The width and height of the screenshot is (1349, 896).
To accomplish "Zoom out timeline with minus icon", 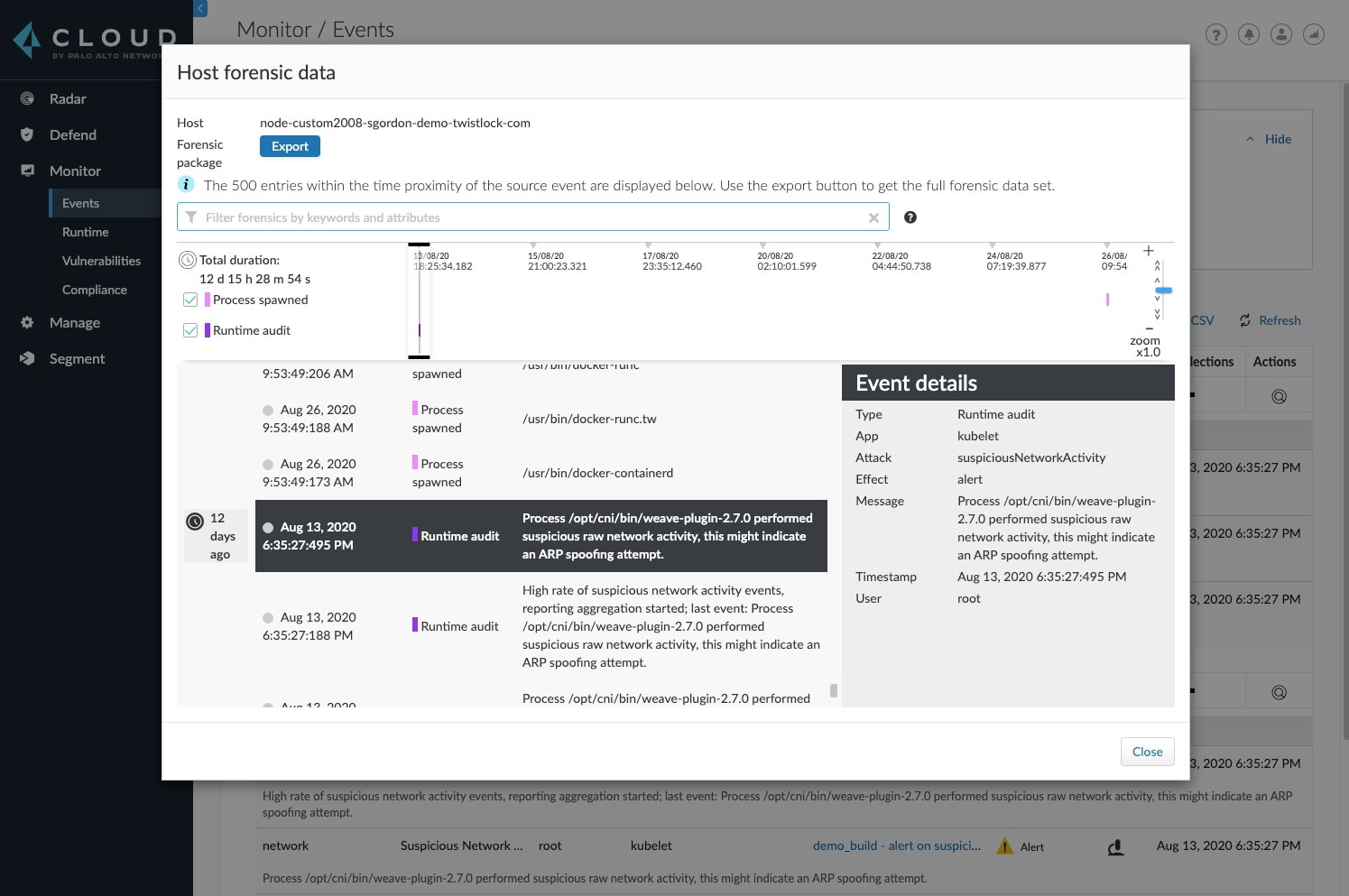I will point(1149,328).
